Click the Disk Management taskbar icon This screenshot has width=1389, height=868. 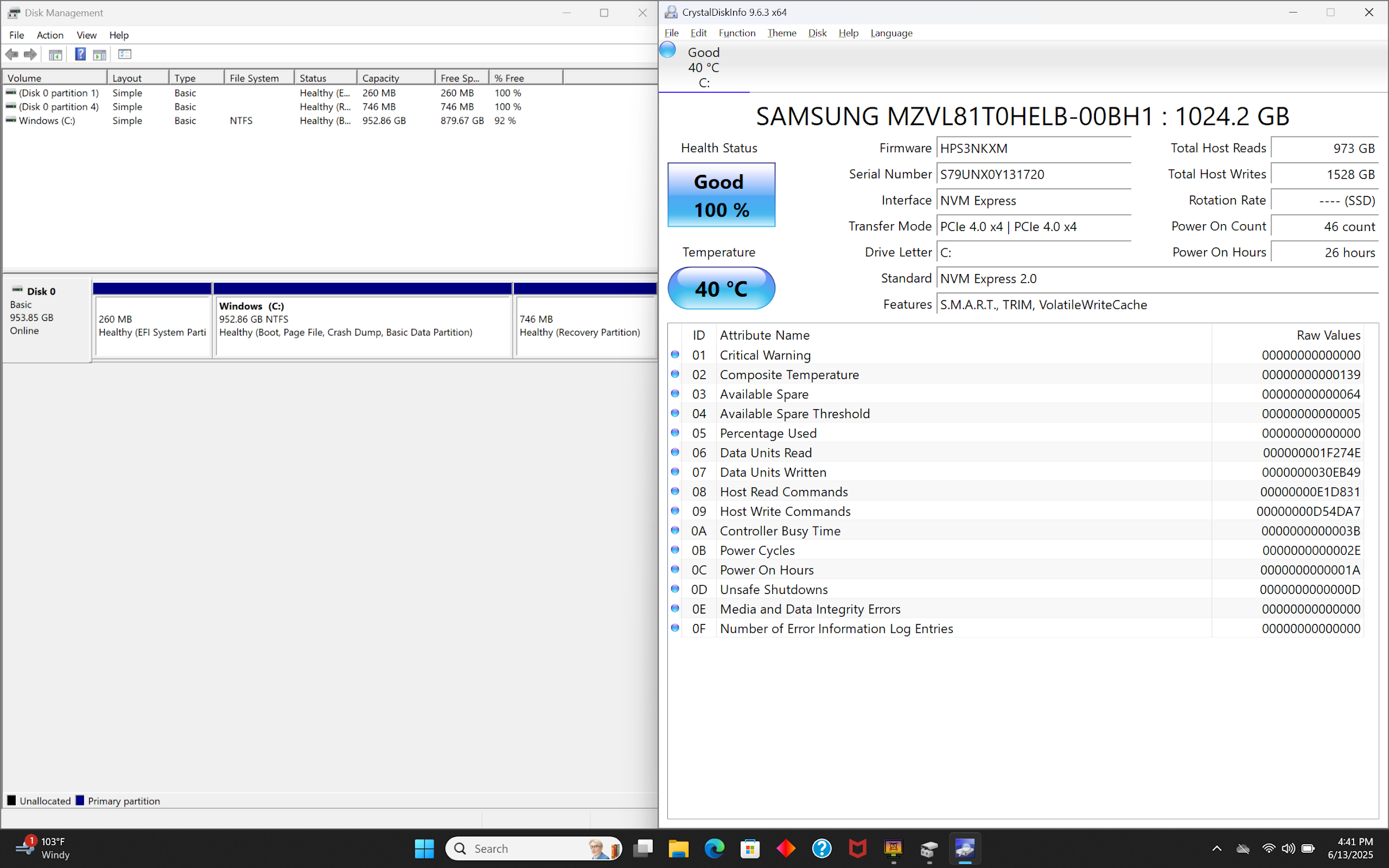coord(929,848)
